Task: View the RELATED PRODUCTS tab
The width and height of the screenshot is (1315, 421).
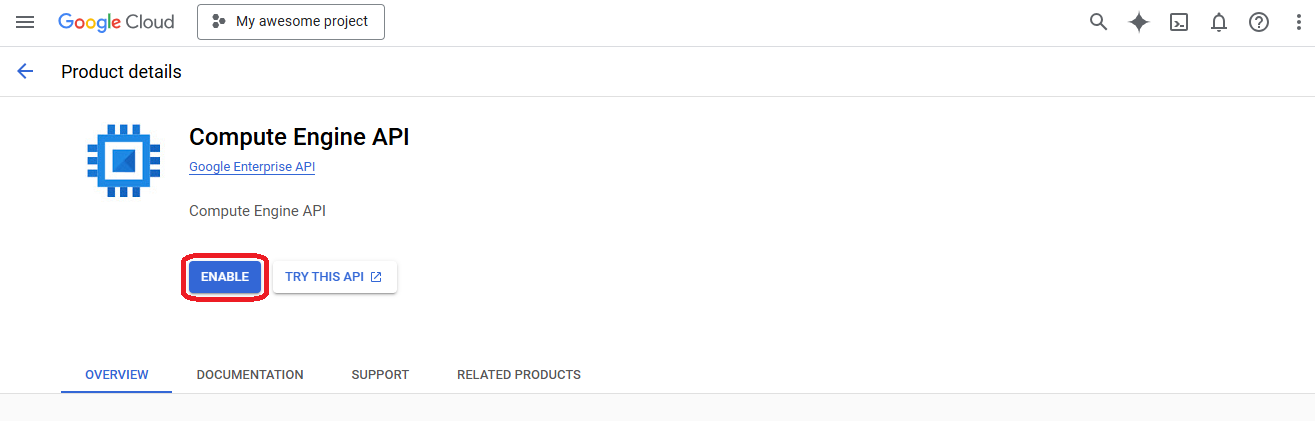Action: coord(518,375)
